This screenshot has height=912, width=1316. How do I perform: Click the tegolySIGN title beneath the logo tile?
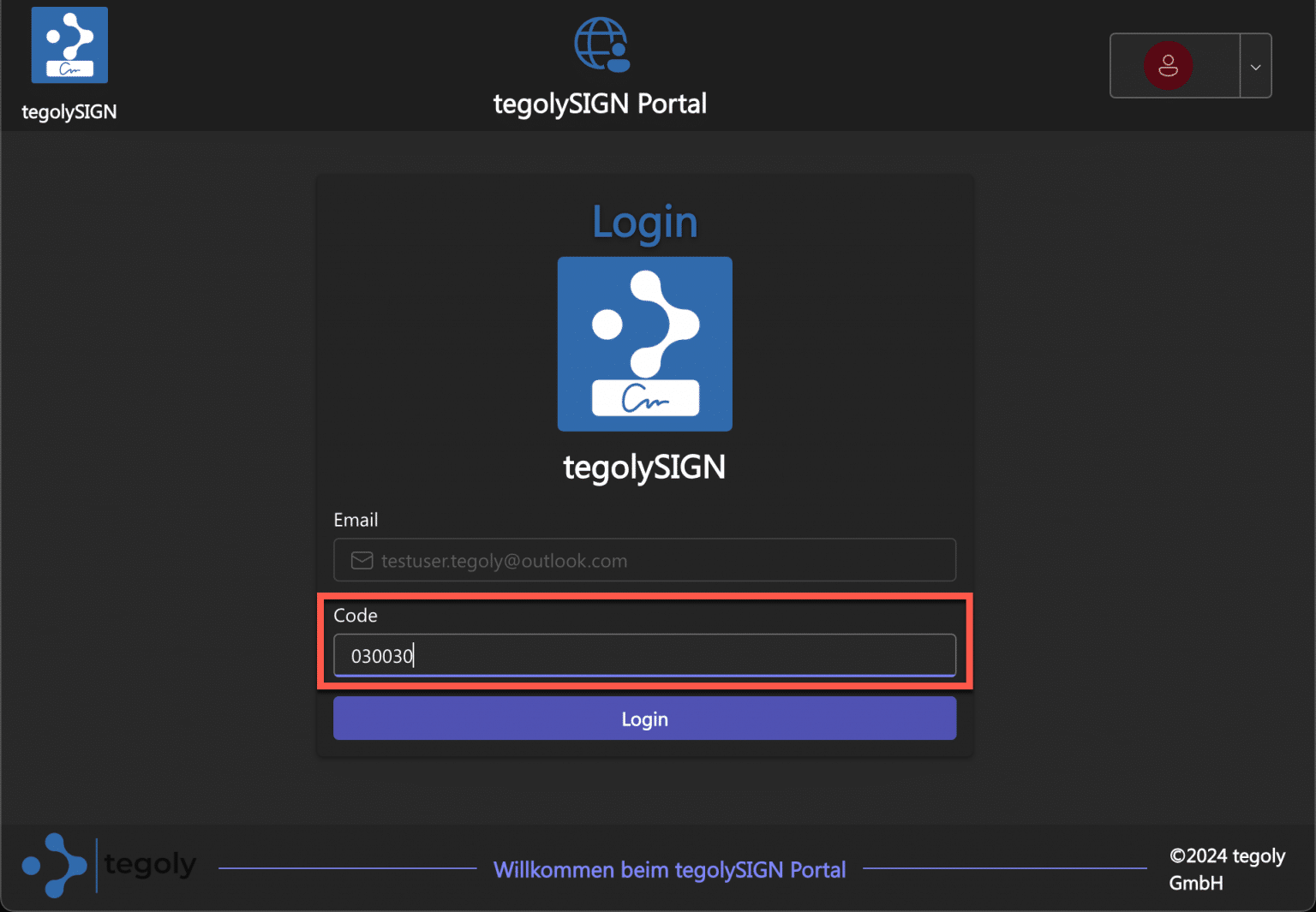coord(644,467)
